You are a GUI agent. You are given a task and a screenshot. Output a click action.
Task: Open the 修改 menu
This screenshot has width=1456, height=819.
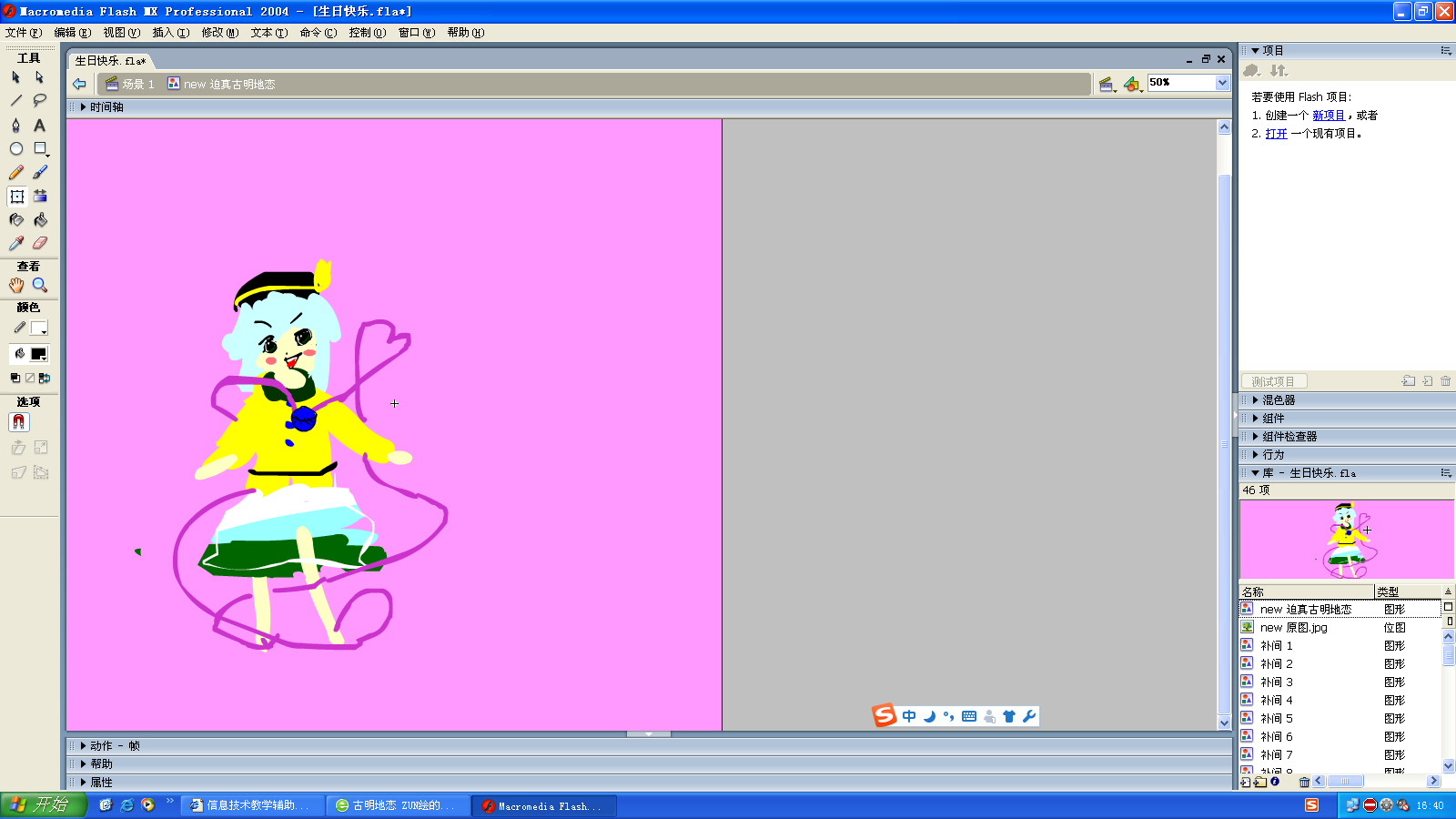coord(219,33)
